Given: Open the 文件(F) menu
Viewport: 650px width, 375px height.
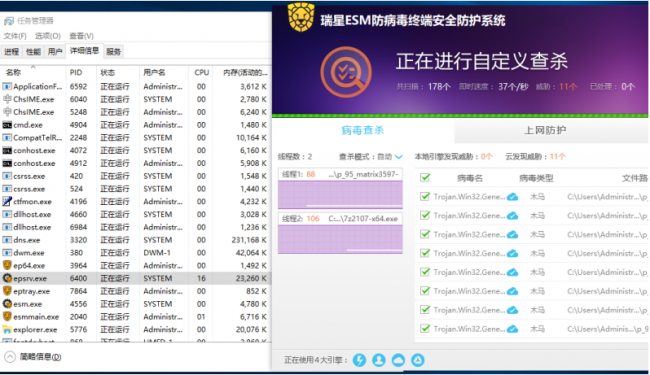Looking at the screenshot, I should click(x=15, y=36).
